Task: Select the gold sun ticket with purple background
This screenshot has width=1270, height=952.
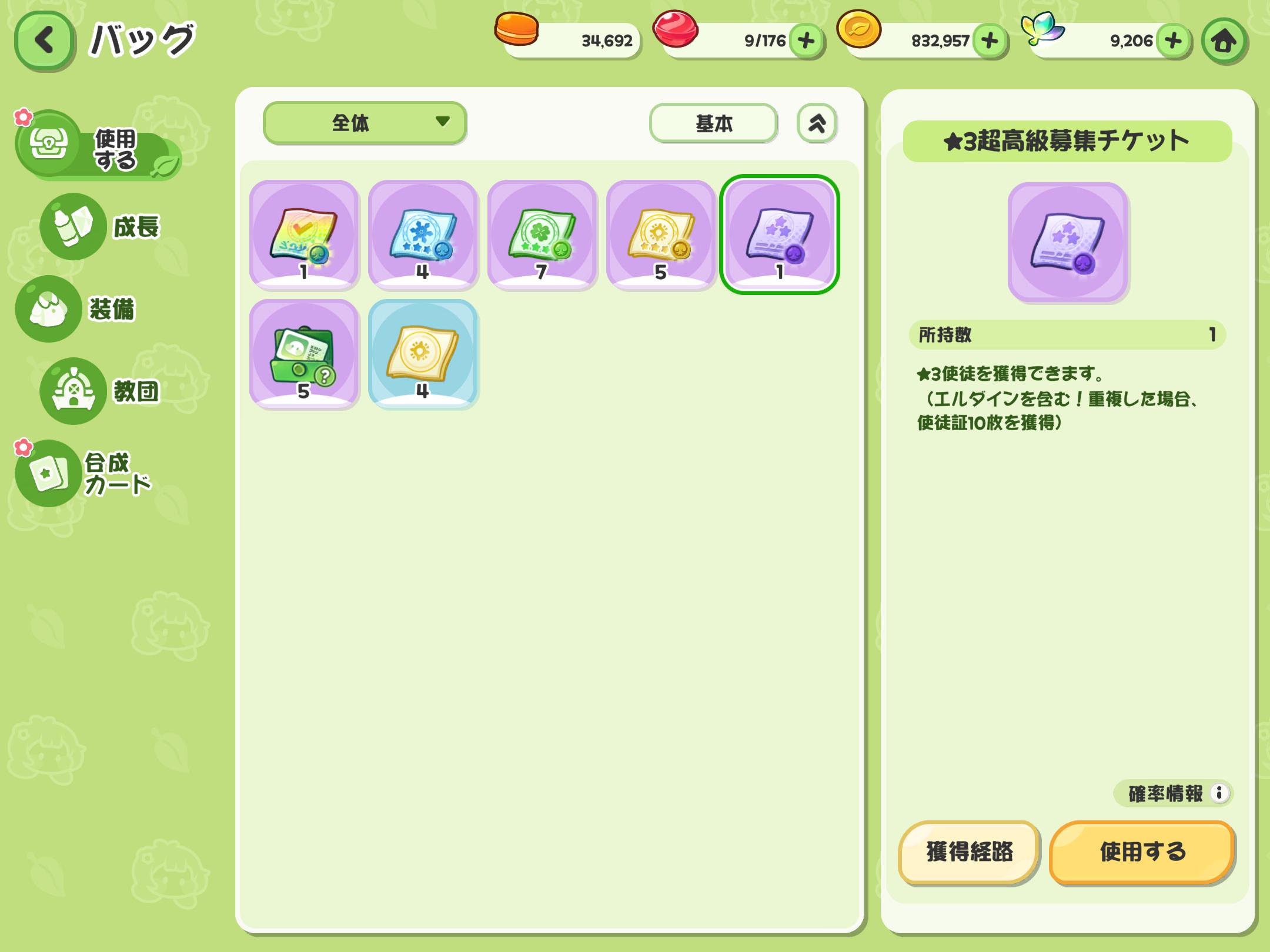Action: pos(660,235)
